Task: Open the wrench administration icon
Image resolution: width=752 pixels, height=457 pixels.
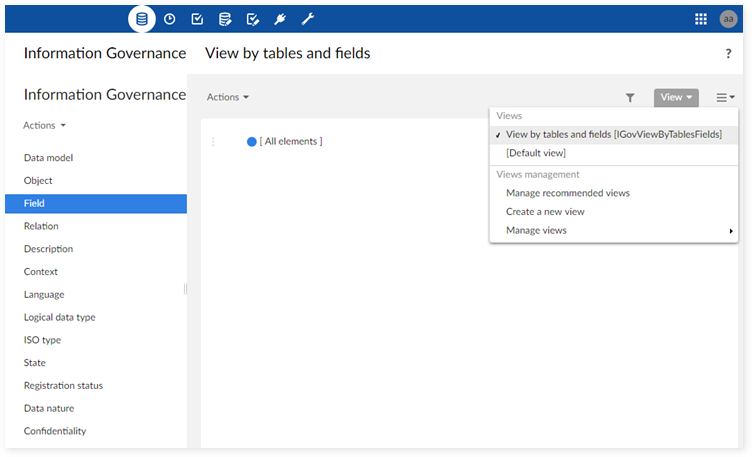Action: [308, 19]
